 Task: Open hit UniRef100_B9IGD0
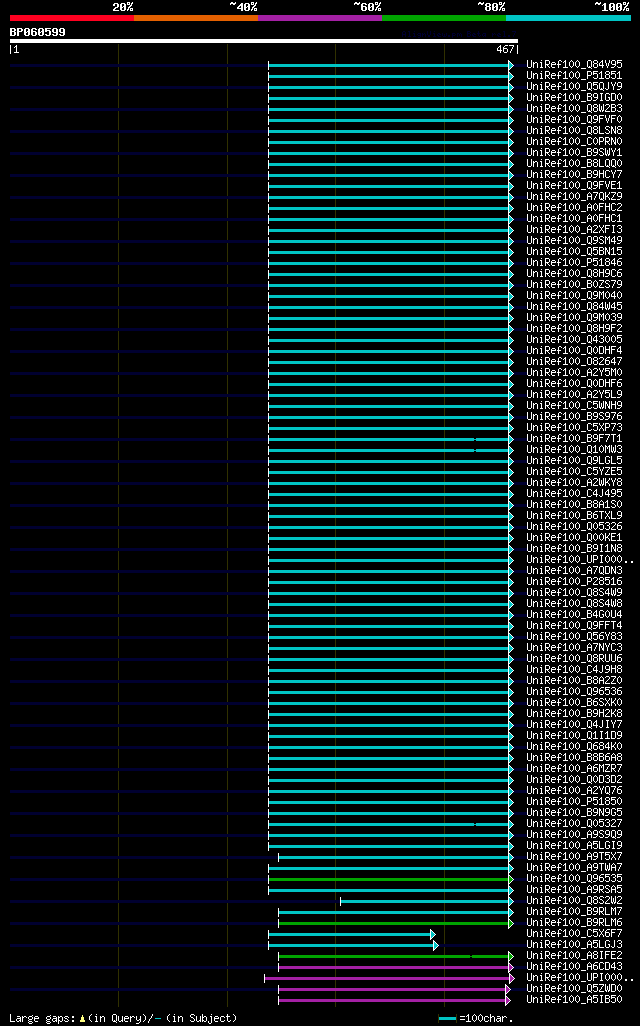click(x=575, y=97)
